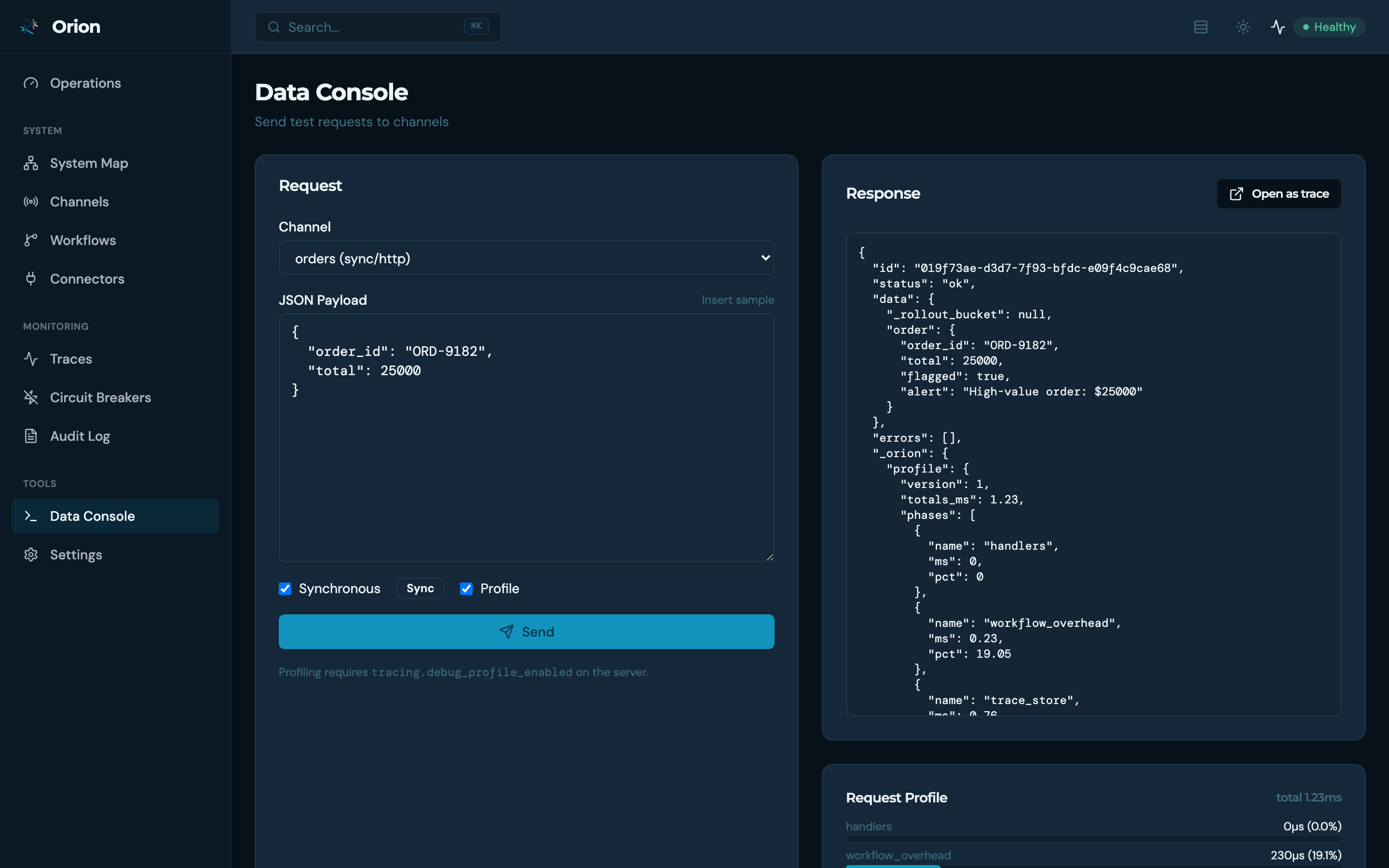Click inside the JSON Payload textarea
This screenshot has height=868, width=1389.
pyautogui.click(x=526, y=437)
